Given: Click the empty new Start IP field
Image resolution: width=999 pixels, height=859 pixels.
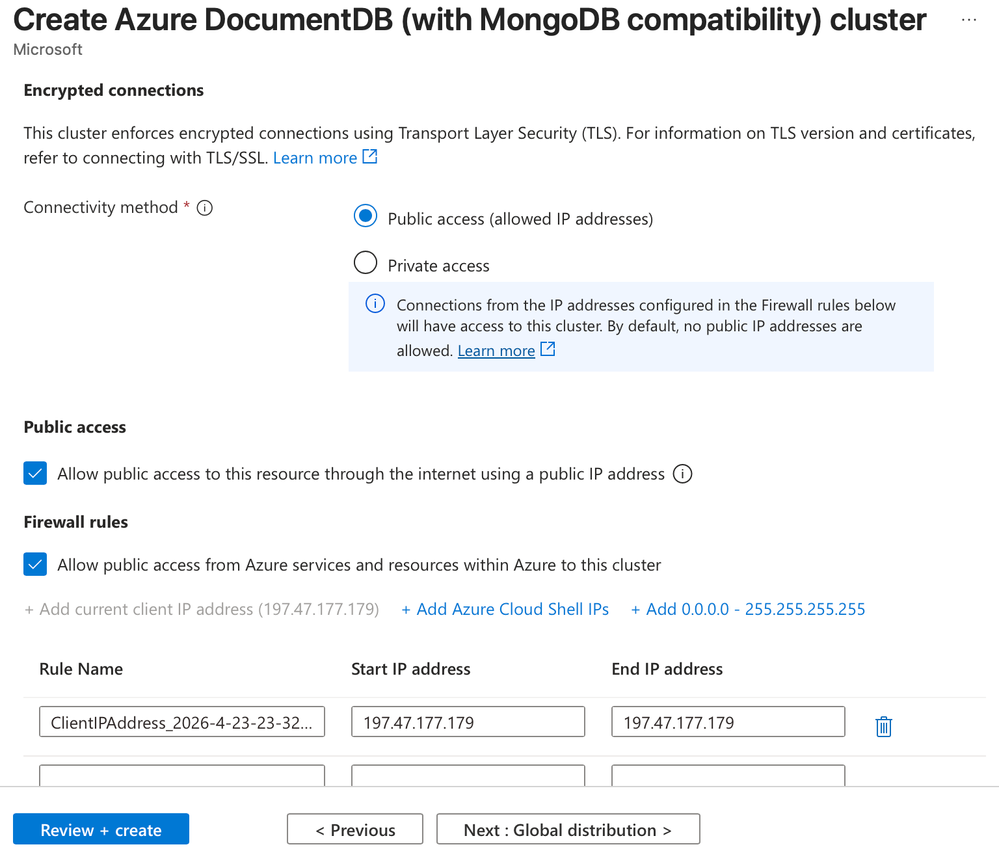Looking at the screenshot, I should (468, 775).
